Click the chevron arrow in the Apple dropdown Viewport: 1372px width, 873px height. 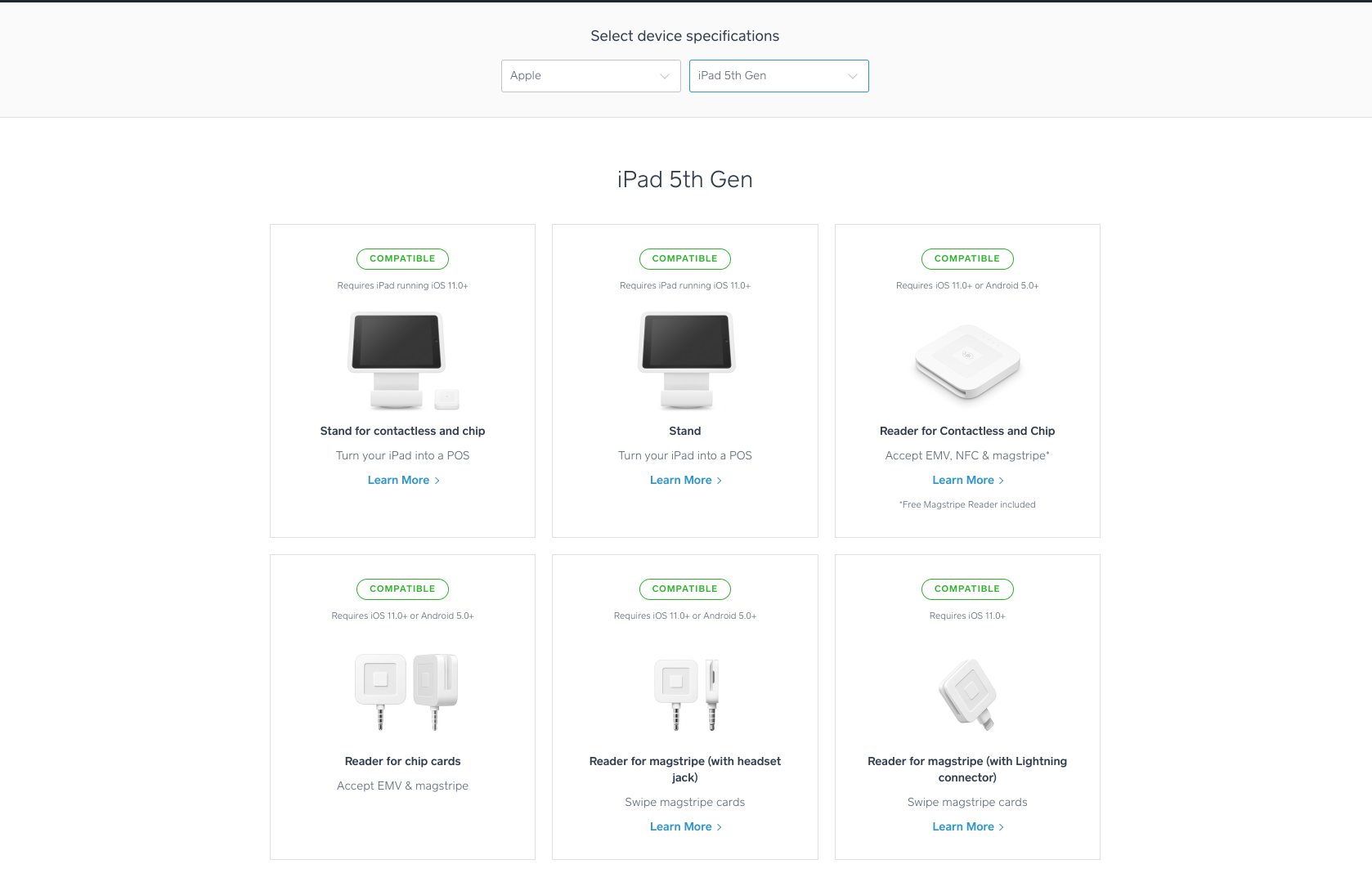[665, 77]
